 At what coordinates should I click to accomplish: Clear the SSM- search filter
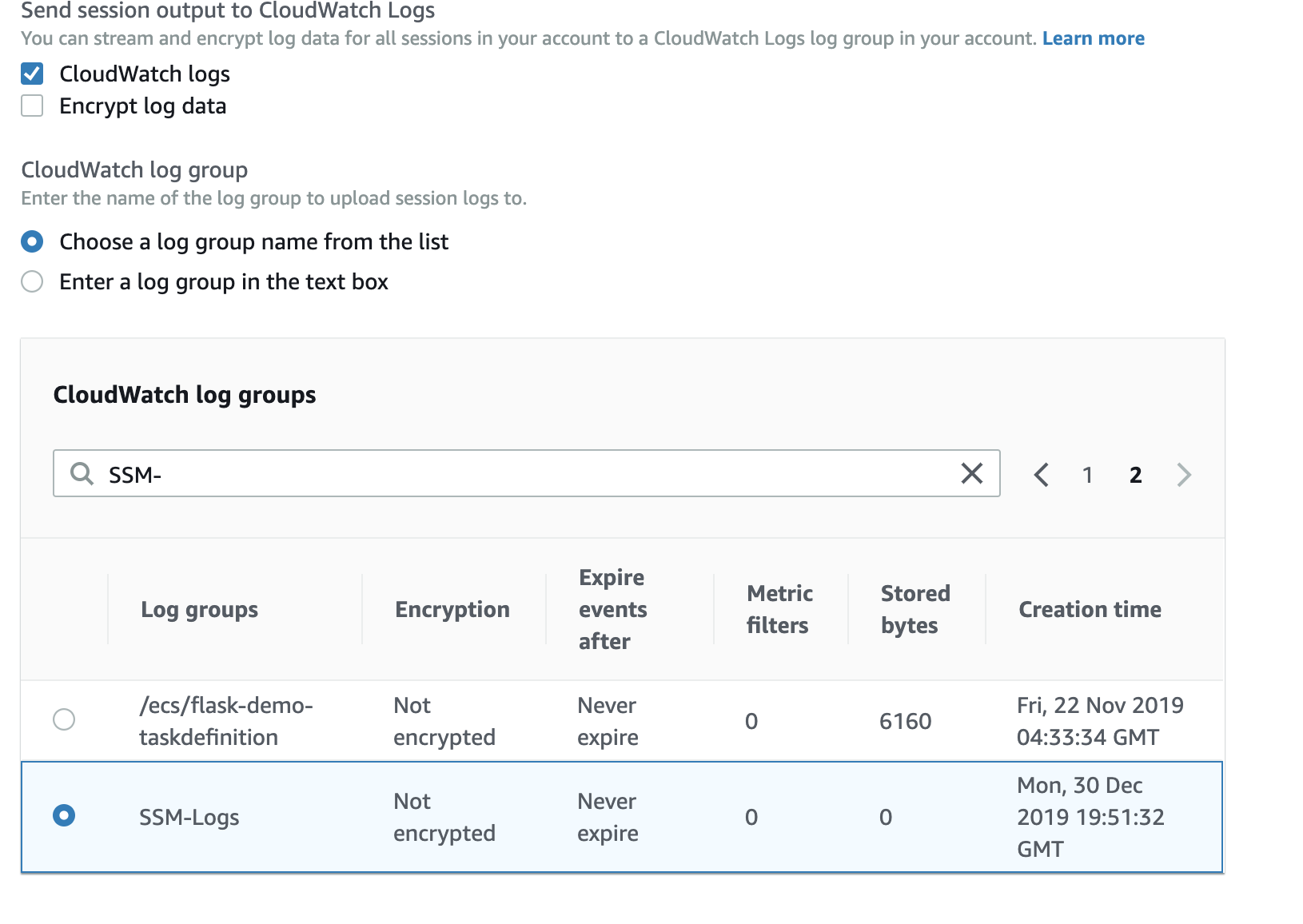pyautogui.click(x=971, y=474)
